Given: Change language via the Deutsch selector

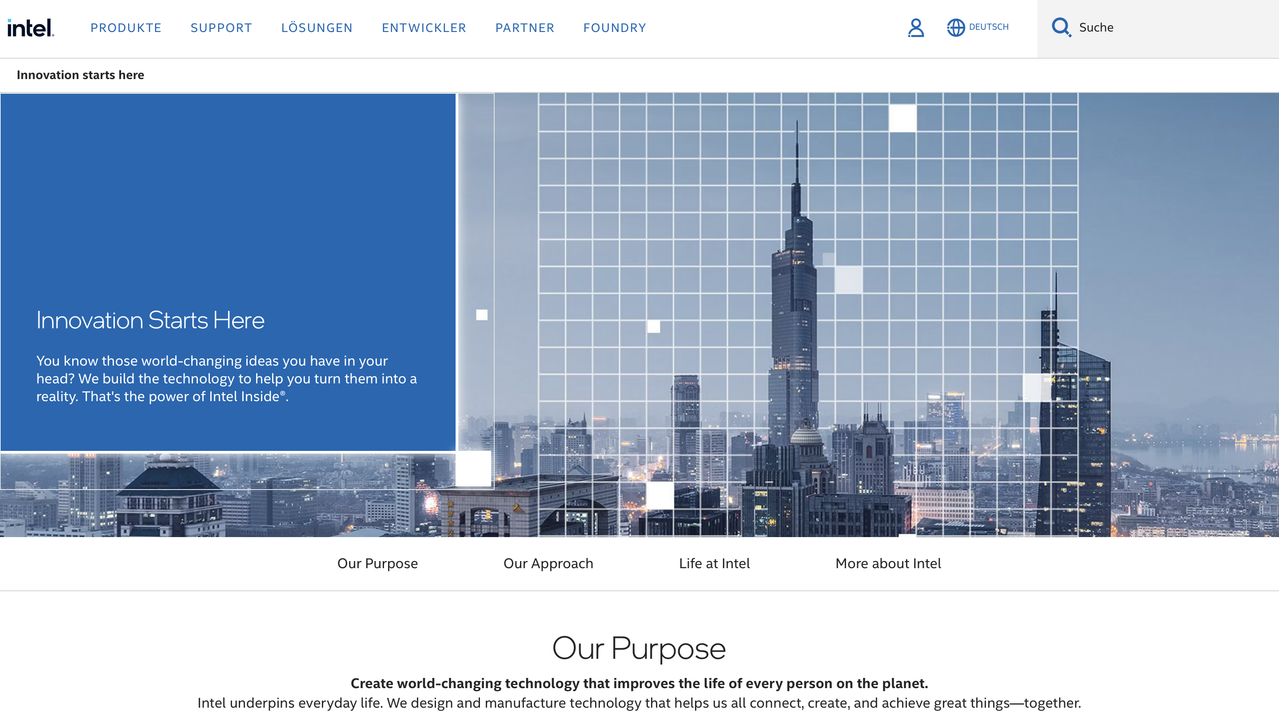Looking at the screenshot, I should click(x=989, y=27).
